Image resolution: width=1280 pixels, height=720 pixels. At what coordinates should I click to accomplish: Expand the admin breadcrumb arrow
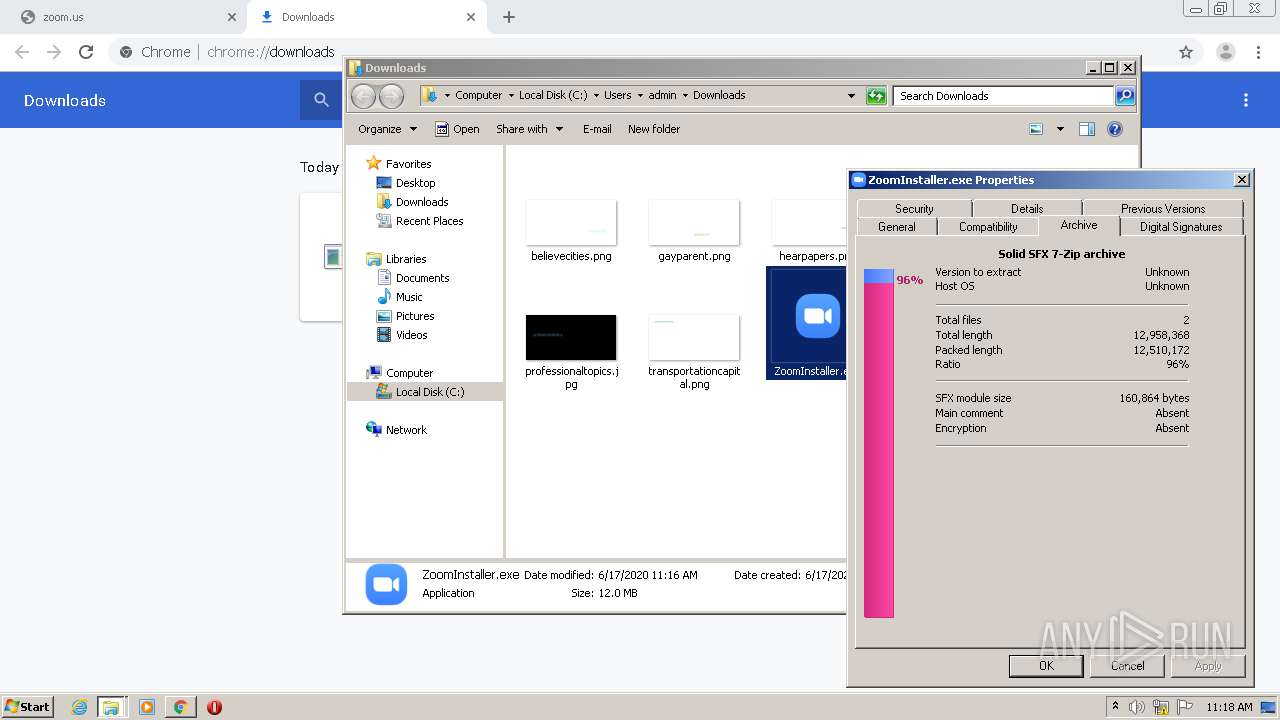pos(685,96)
